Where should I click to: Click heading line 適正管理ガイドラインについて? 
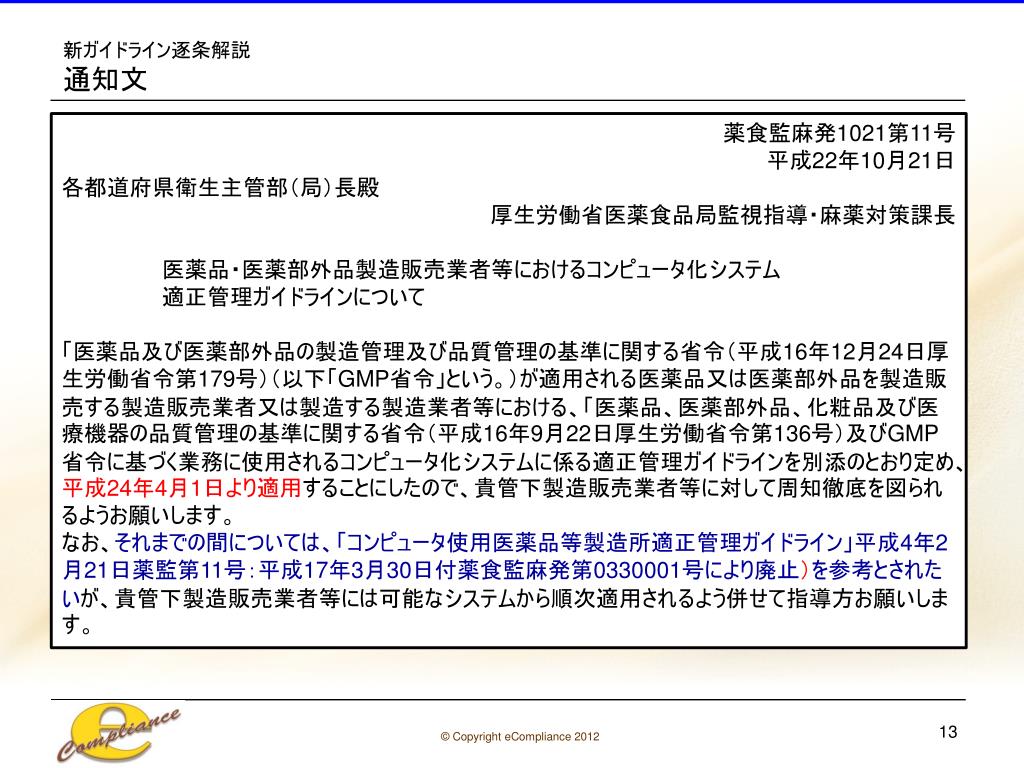(294, 297)
